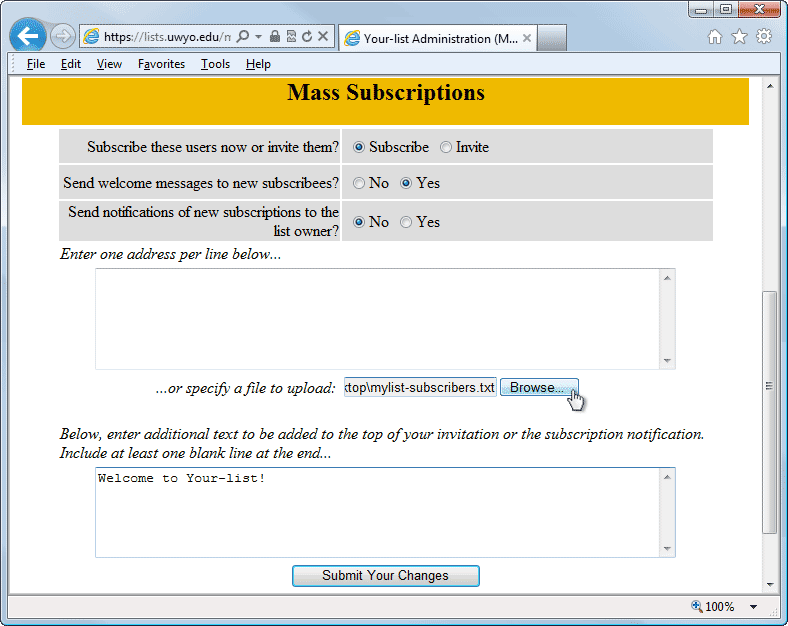Image resolution: width=788 pixels, height=626 pixels.
Task: Click the addresses box scroll up arrow
Action: tap(667, 278)
